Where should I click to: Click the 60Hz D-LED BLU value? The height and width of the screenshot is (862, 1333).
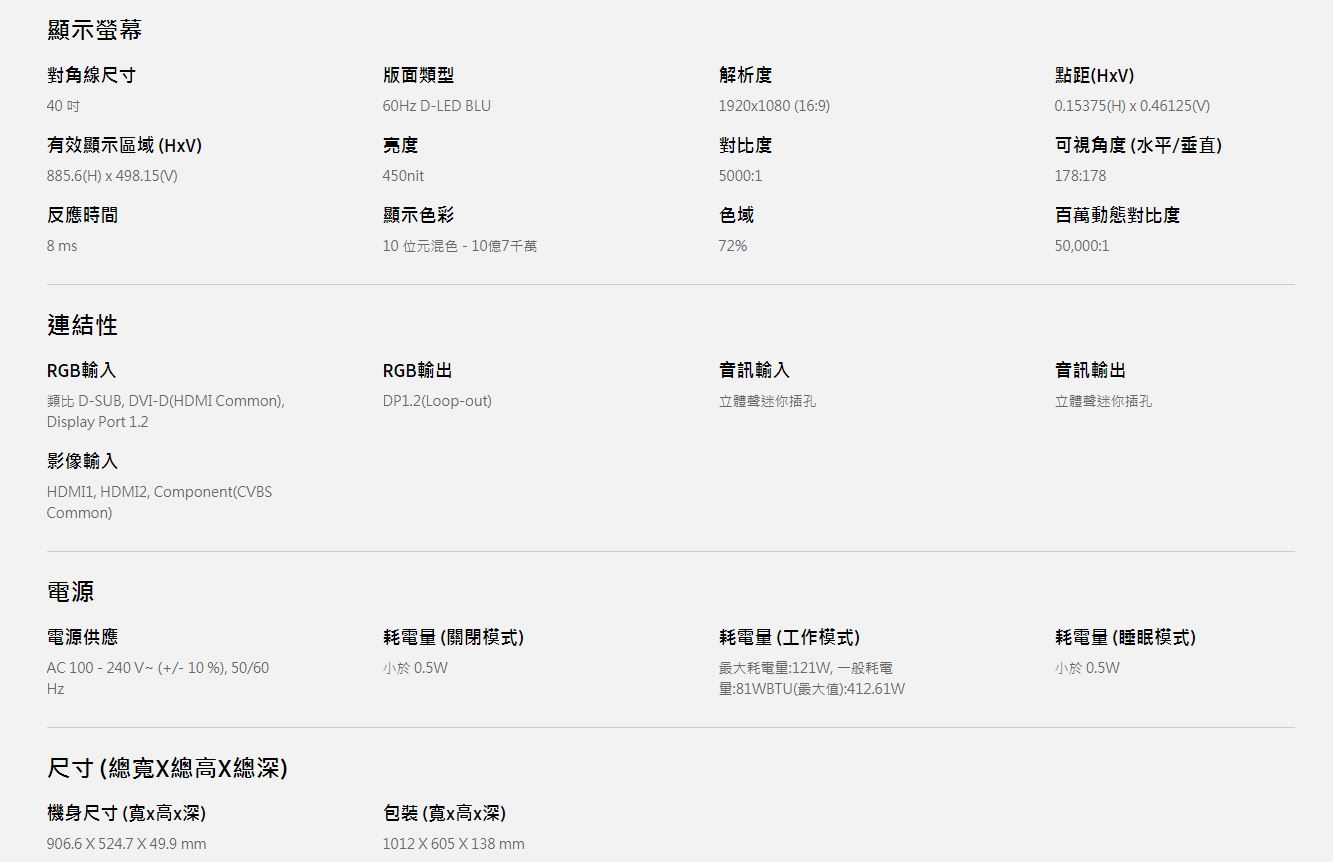(x=436, y=106)
